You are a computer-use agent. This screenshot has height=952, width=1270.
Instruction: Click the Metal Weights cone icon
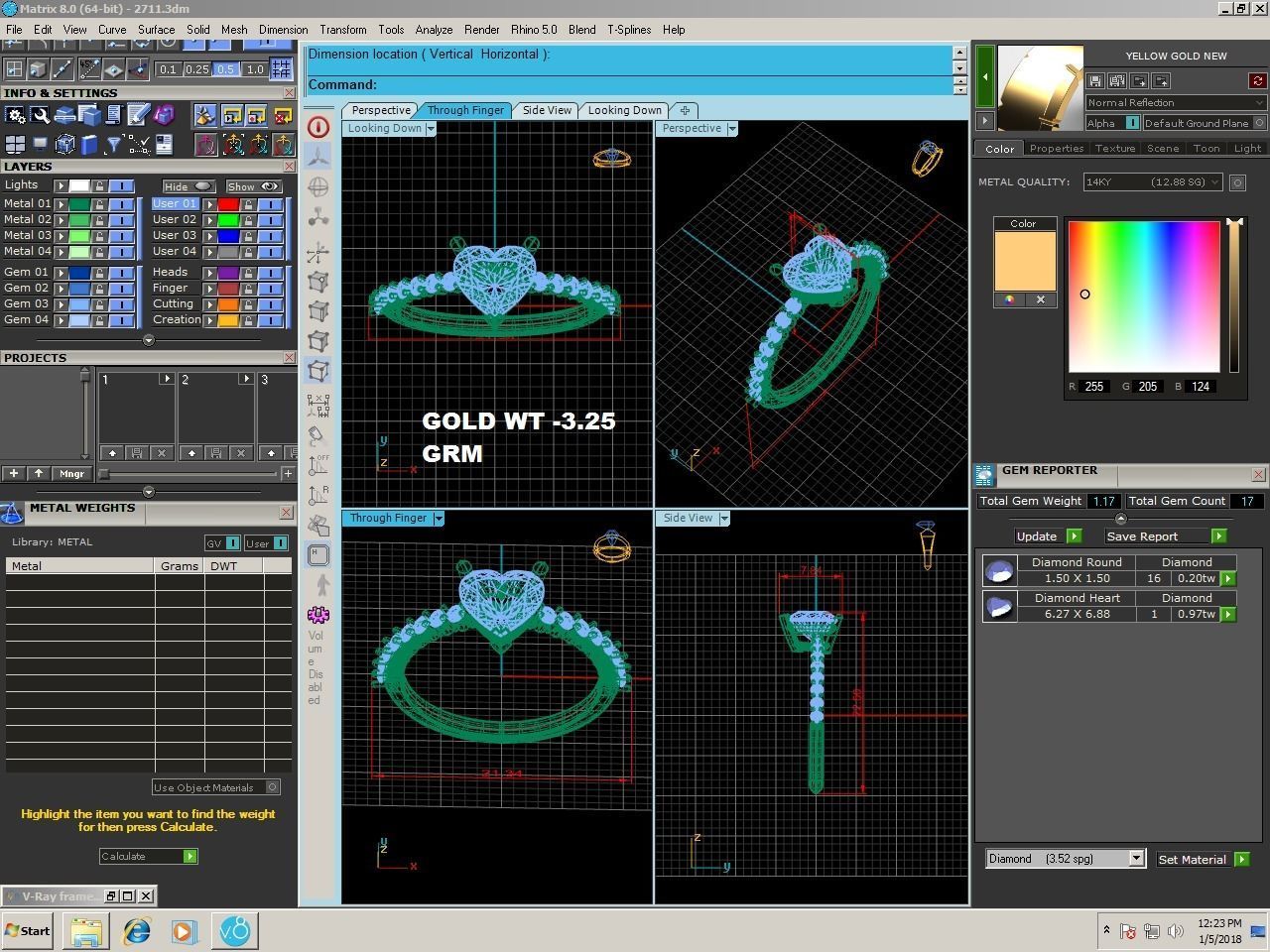[12, 513]
